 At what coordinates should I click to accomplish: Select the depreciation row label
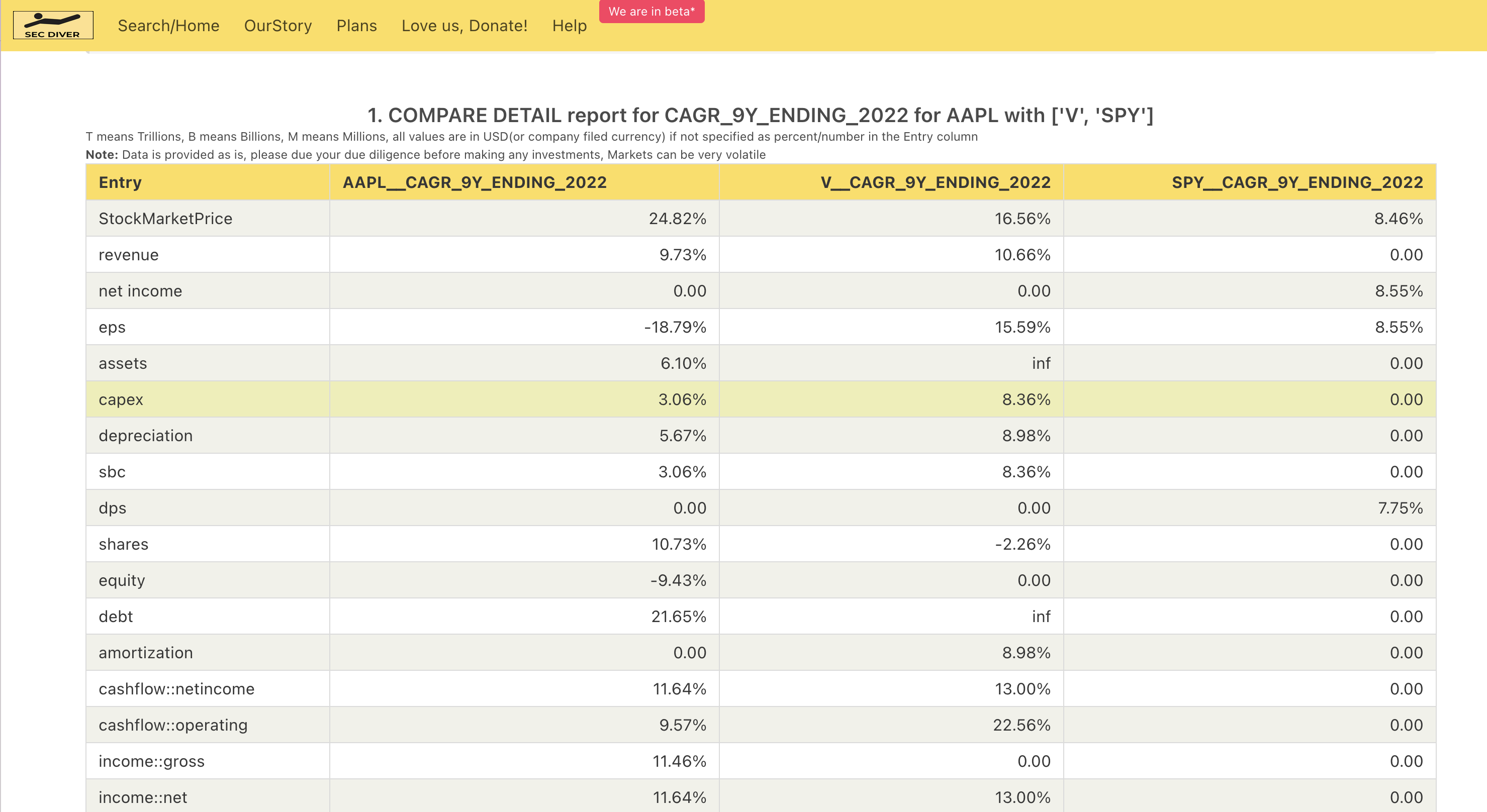(145, 436)
